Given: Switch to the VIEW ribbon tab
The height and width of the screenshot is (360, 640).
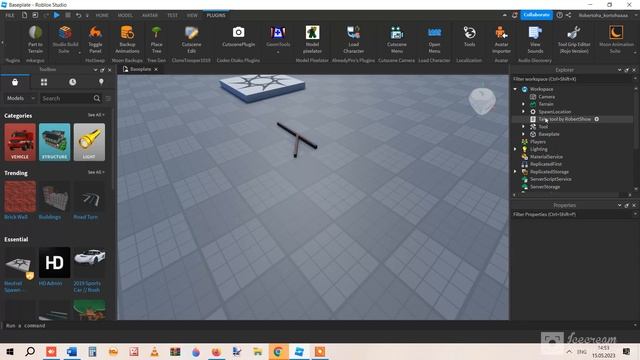Looking at the screenshot, I should coord(192,15).
